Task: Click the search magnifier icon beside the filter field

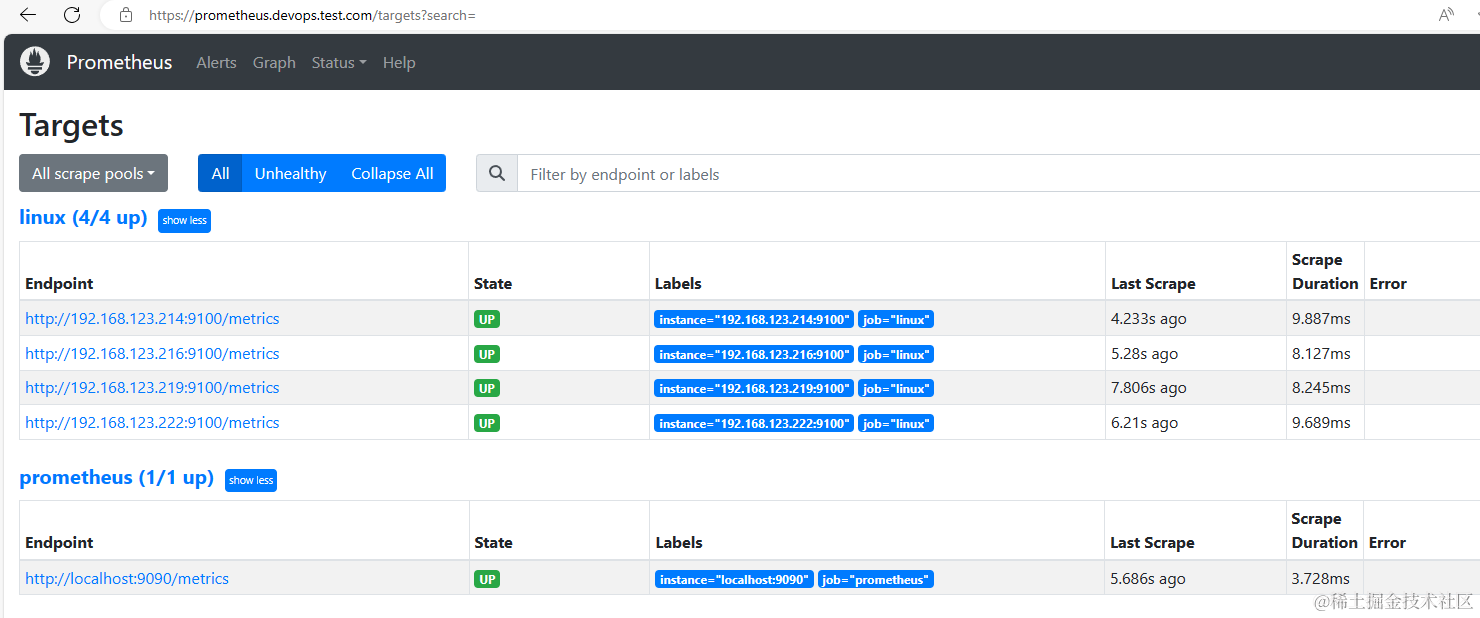Action: 497,174
